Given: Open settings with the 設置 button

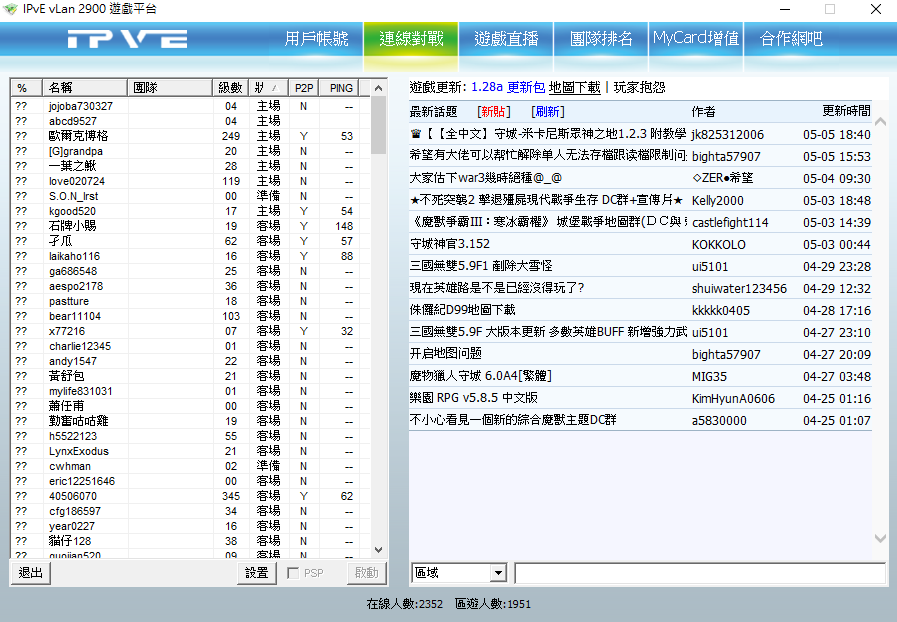Looking at the screenshot, I should point(257,573).
